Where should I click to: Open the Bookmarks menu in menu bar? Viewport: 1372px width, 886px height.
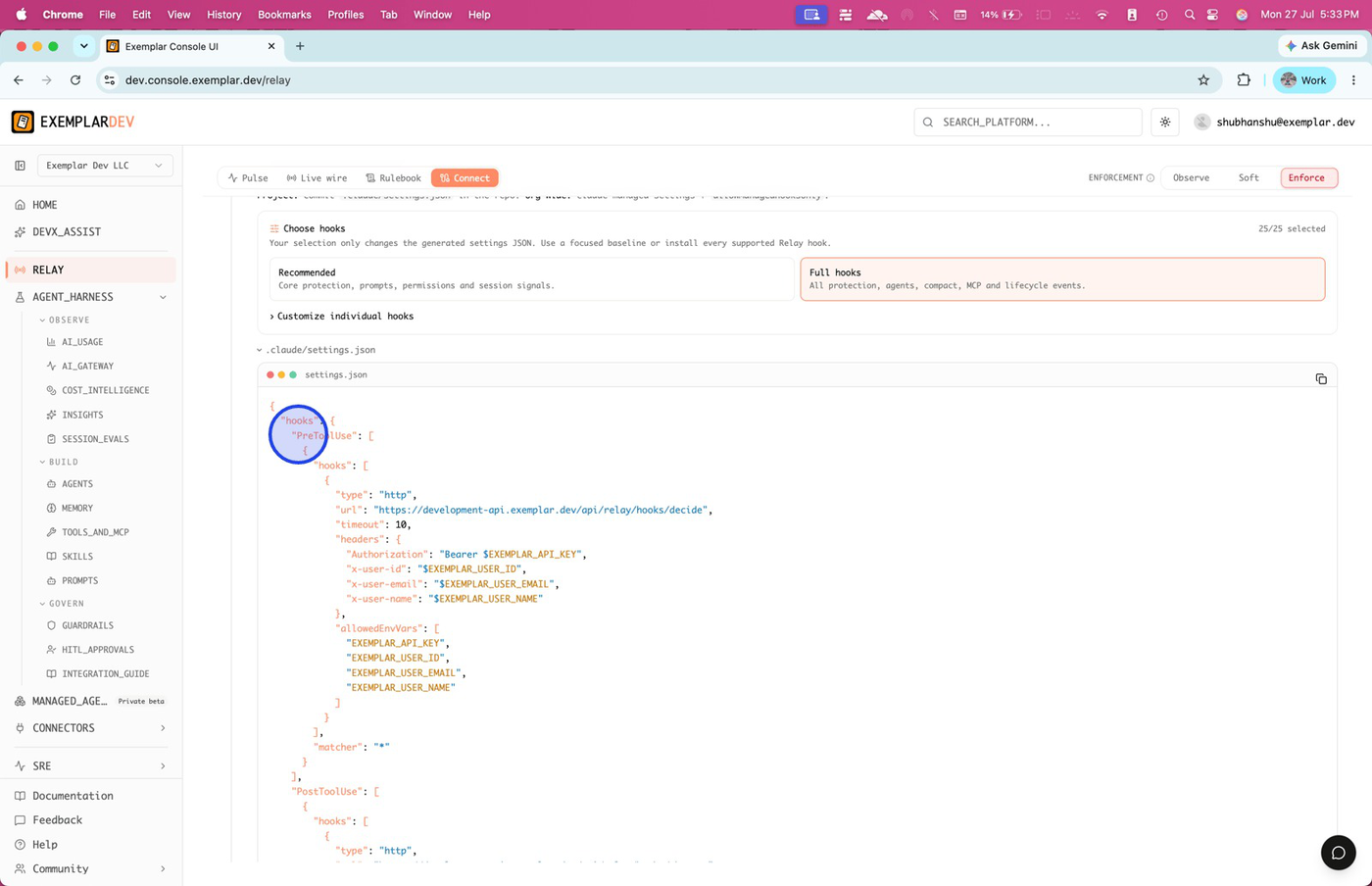(284, 15)
